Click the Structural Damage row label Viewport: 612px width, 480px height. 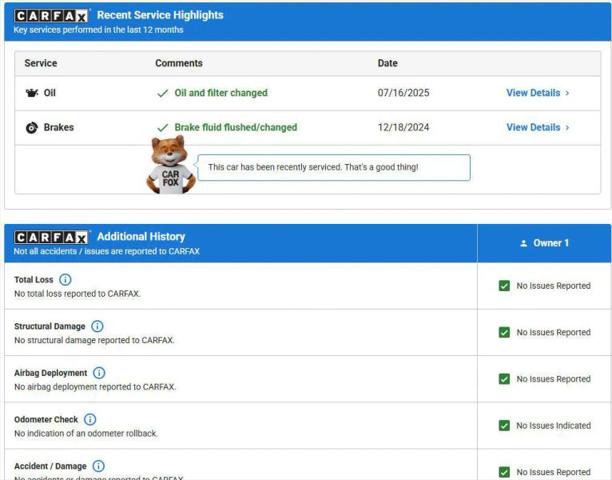click(50, 326)
